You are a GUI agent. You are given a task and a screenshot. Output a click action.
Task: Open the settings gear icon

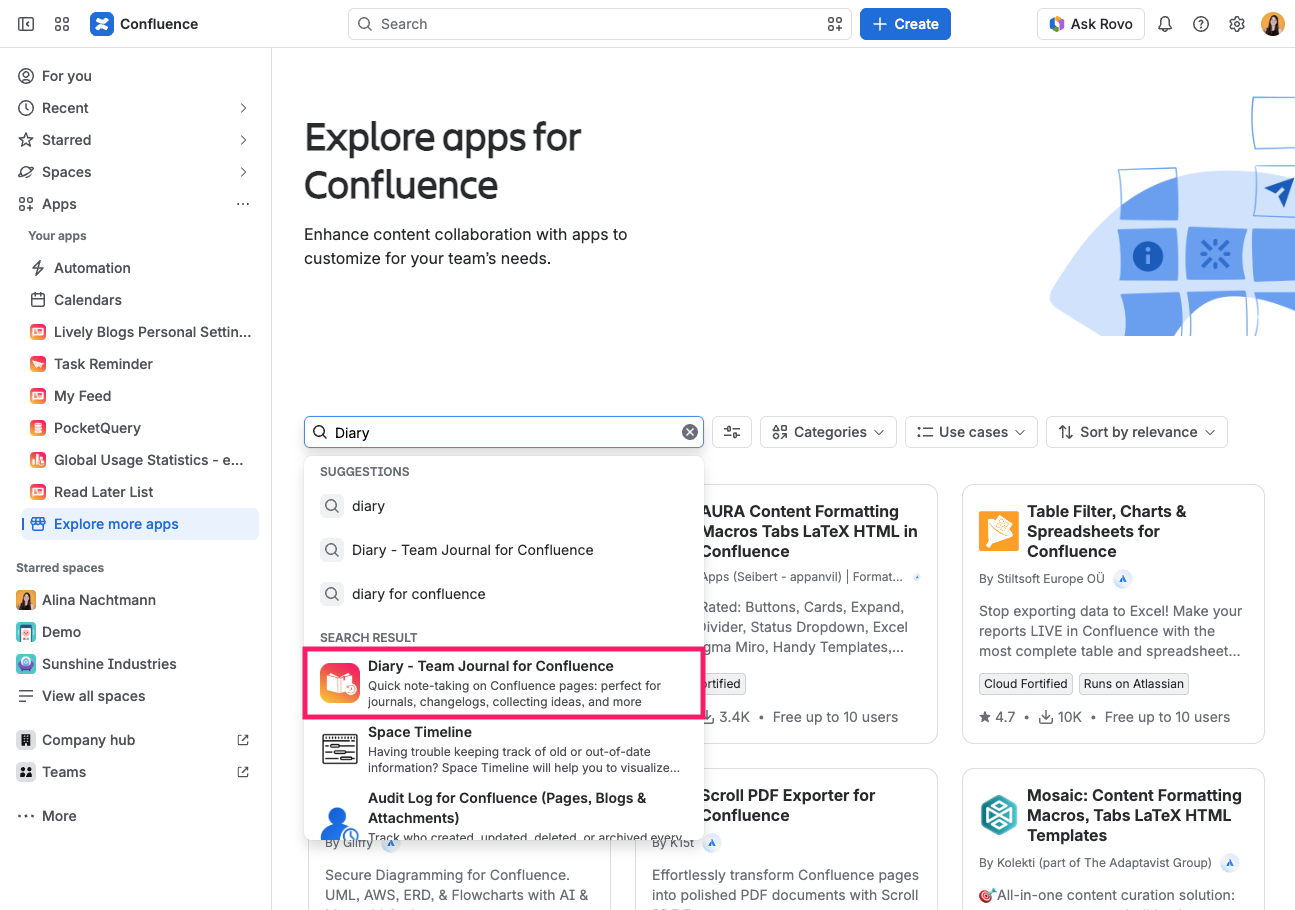[1237, 24]
